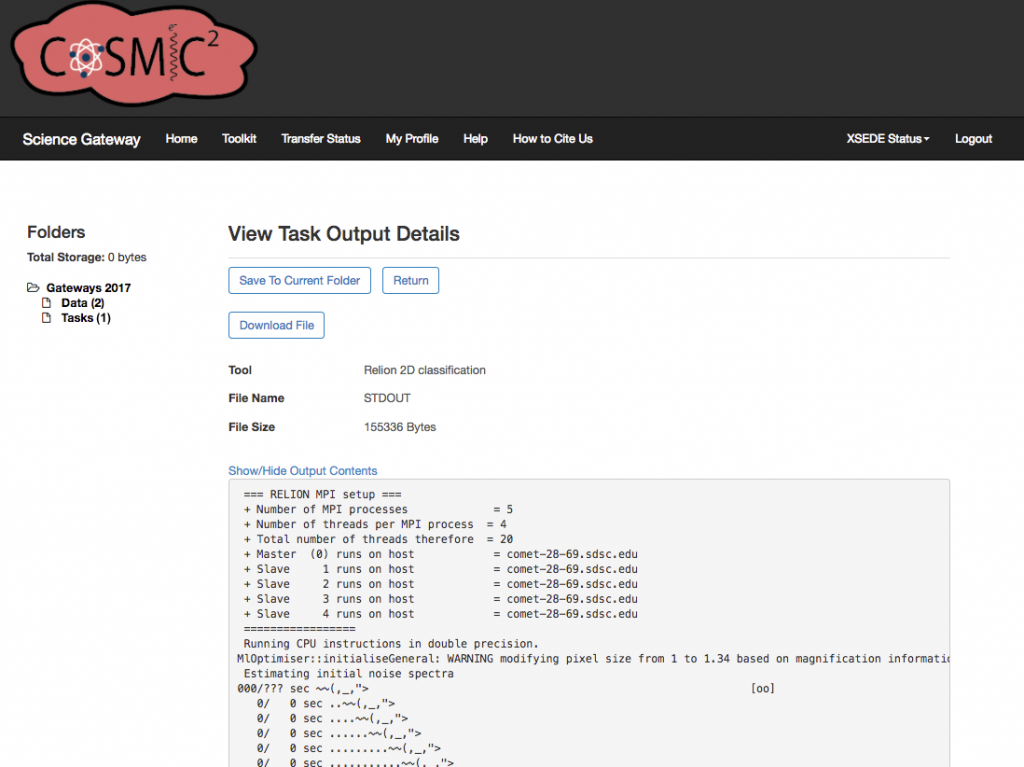Log out of the gateway
Screen dimensions: 1024x767
tap(972, 139)
